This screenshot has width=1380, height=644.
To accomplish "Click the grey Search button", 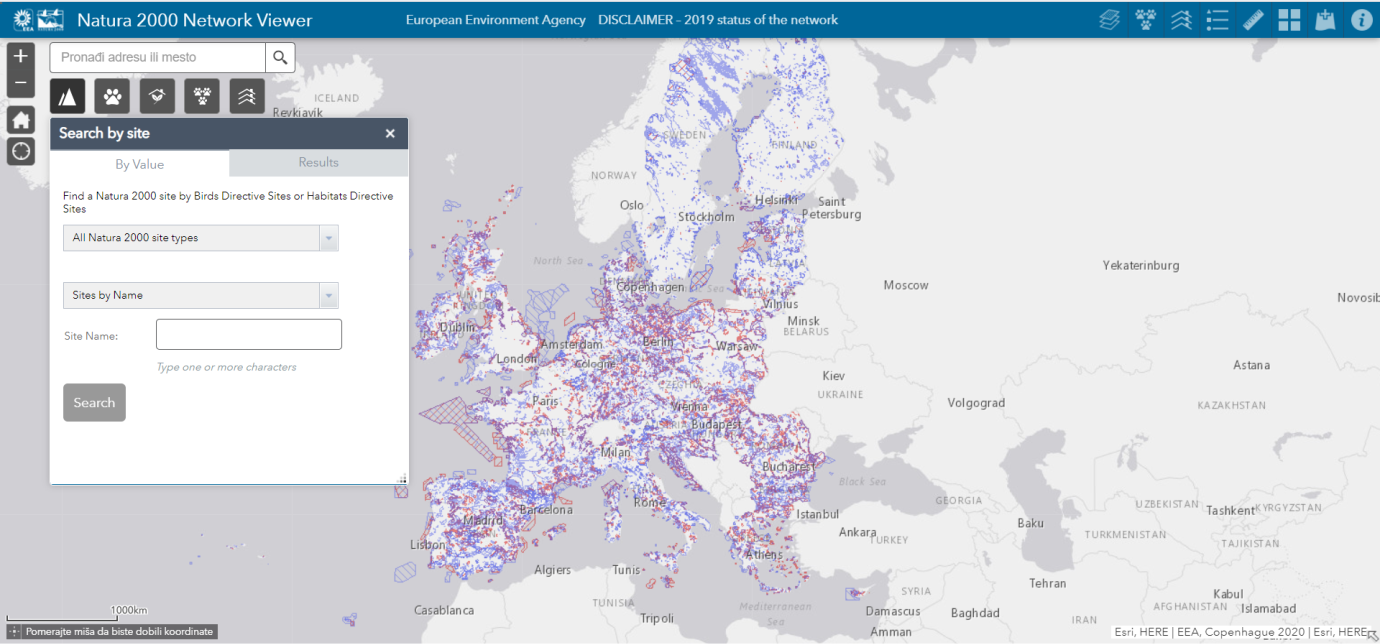I will (94, 403).
